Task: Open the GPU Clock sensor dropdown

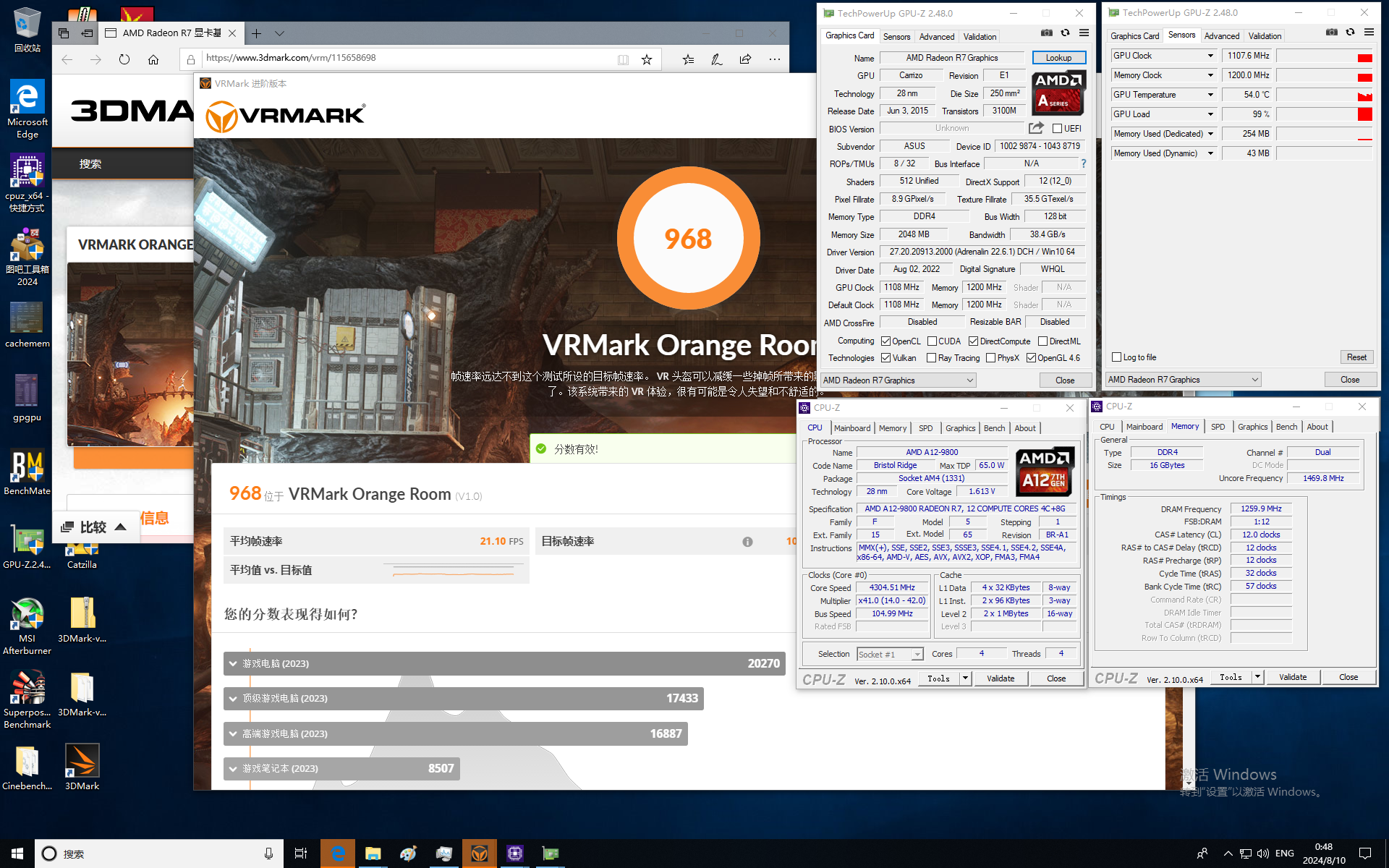Action: (1210, 56)
